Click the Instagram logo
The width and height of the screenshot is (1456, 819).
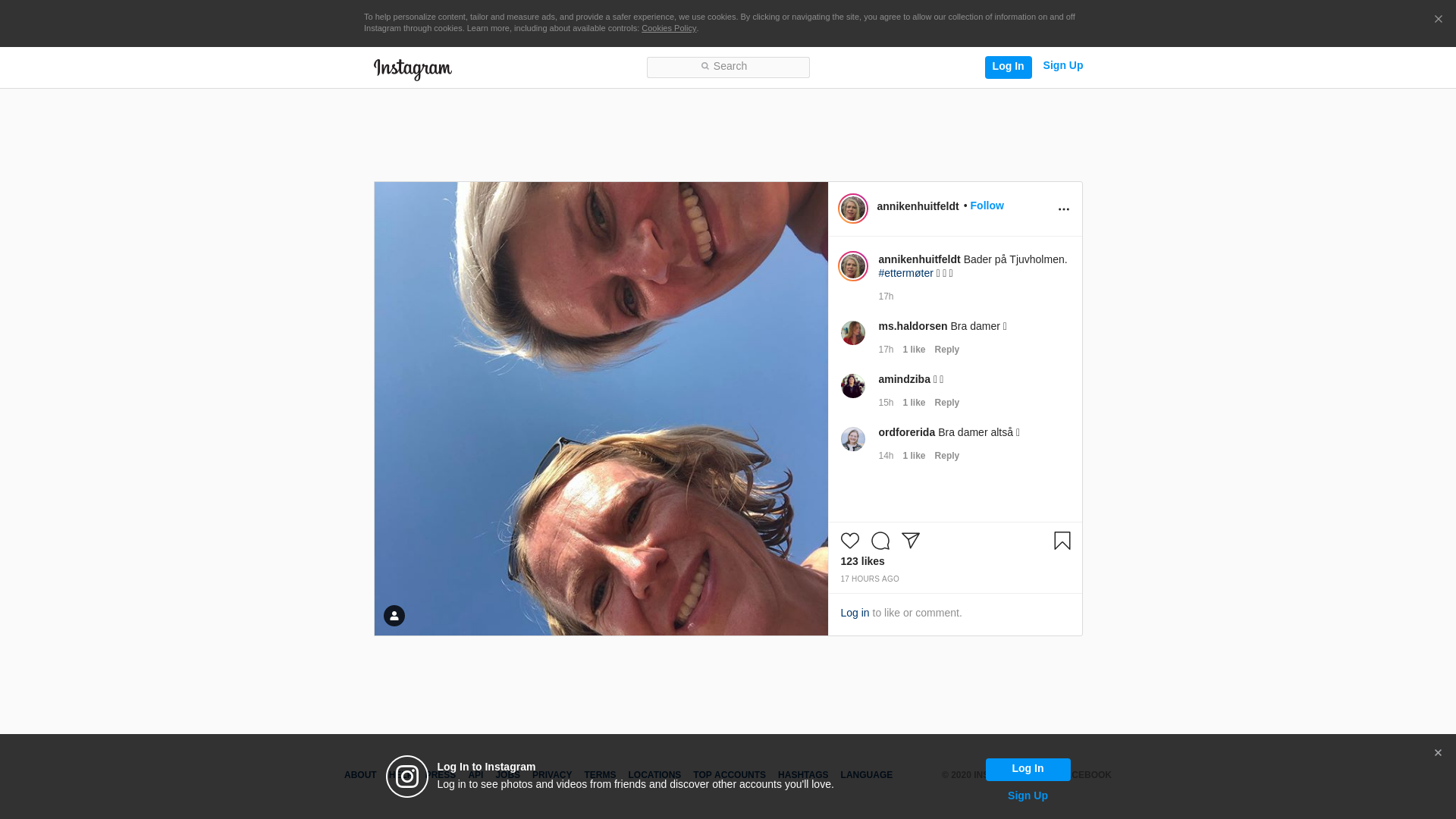click(413, 69)
